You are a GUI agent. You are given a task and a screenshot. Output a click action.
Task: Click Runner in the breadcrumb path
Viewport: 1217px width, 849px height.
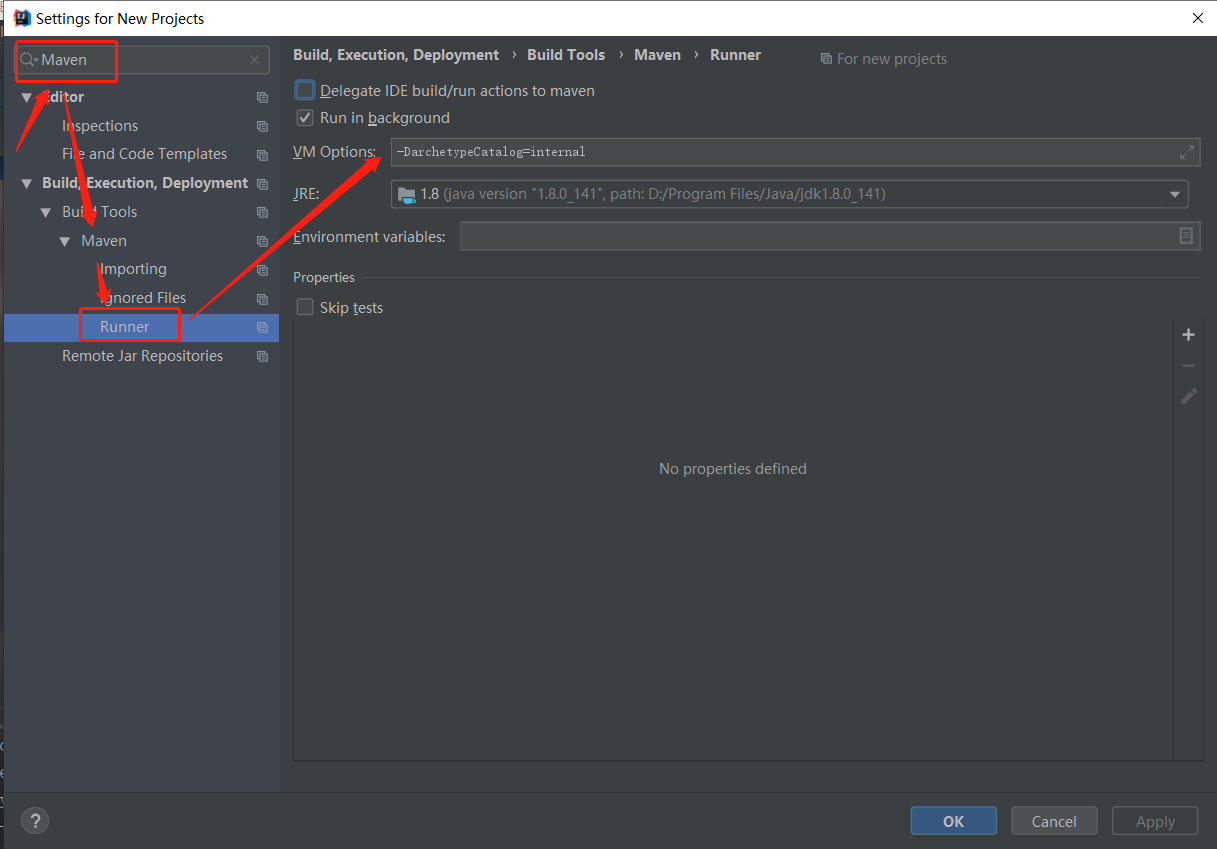(736, 55)
